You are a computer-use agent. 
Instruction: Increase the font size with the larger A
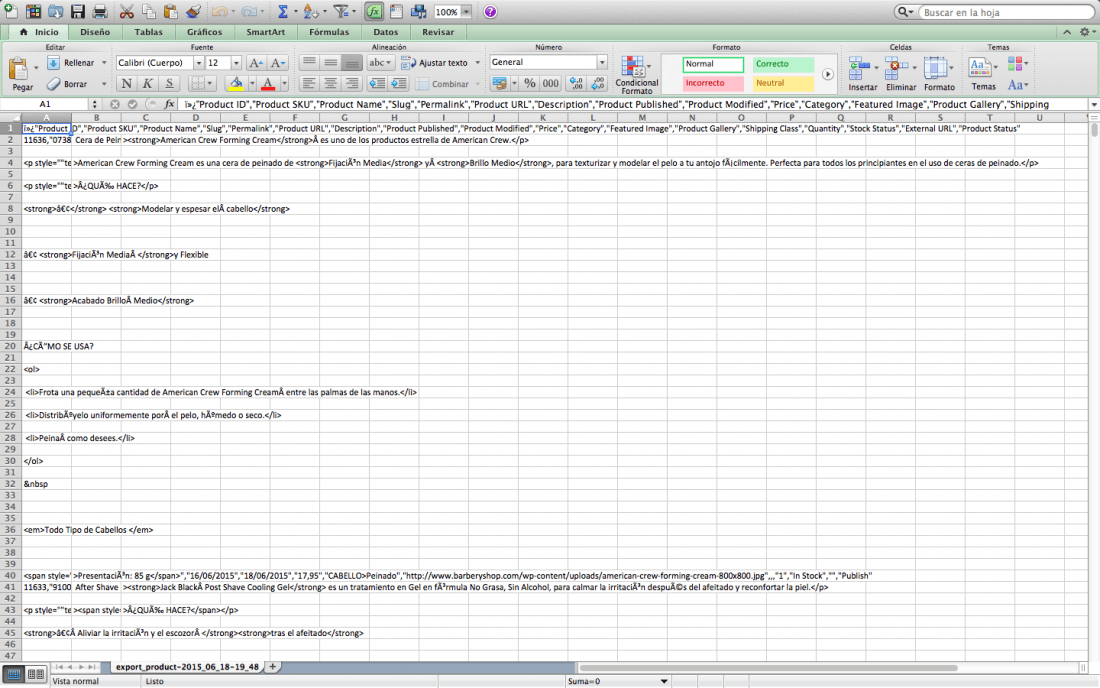256,62
